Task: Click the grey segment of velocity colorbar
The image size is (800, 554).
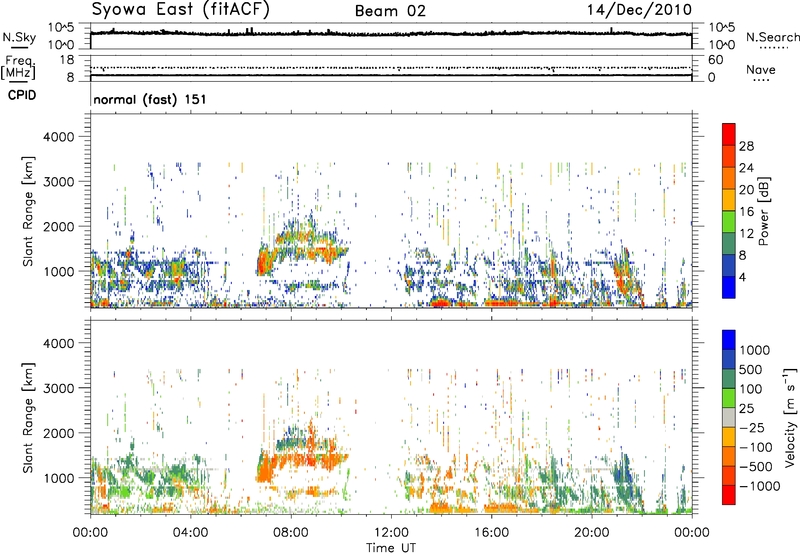Action: point(729,417)
